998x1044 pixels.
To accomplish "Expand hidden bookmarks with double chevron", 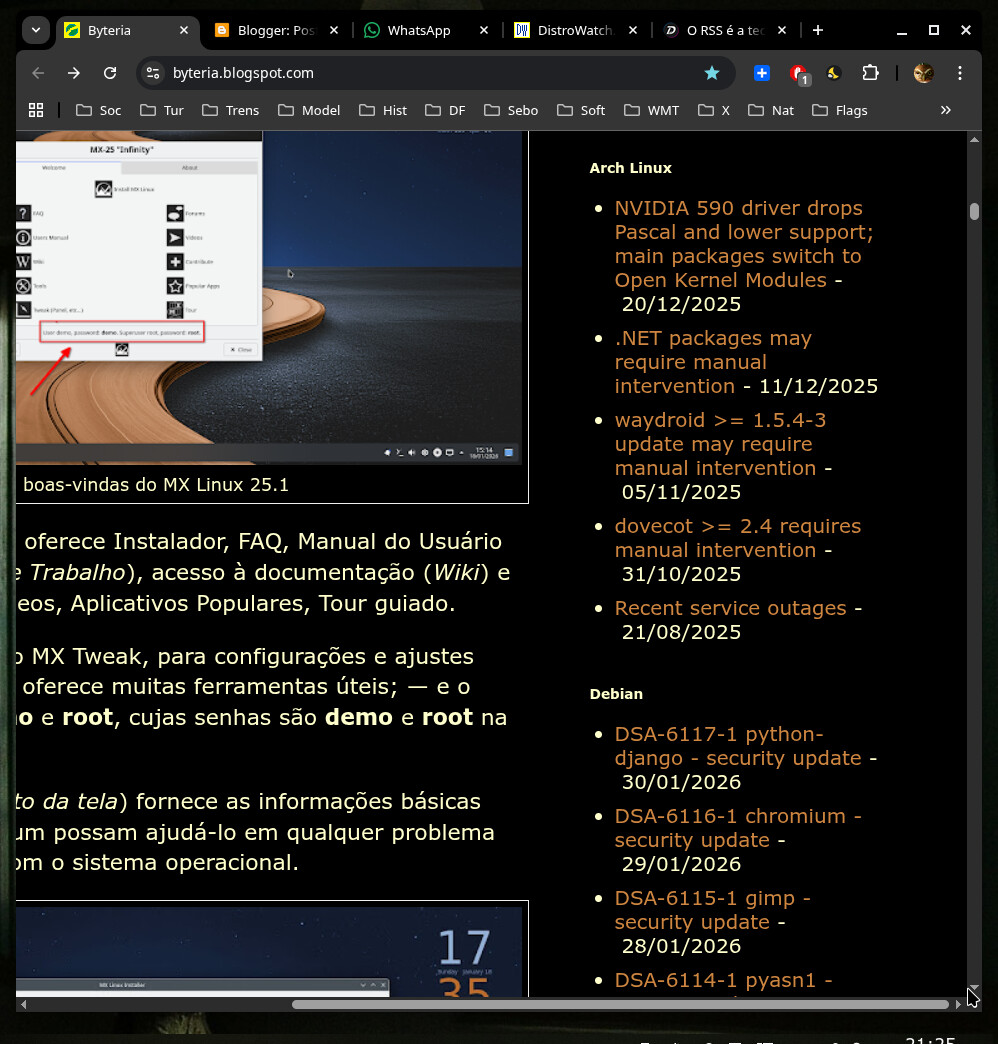I will coord(946,110).
